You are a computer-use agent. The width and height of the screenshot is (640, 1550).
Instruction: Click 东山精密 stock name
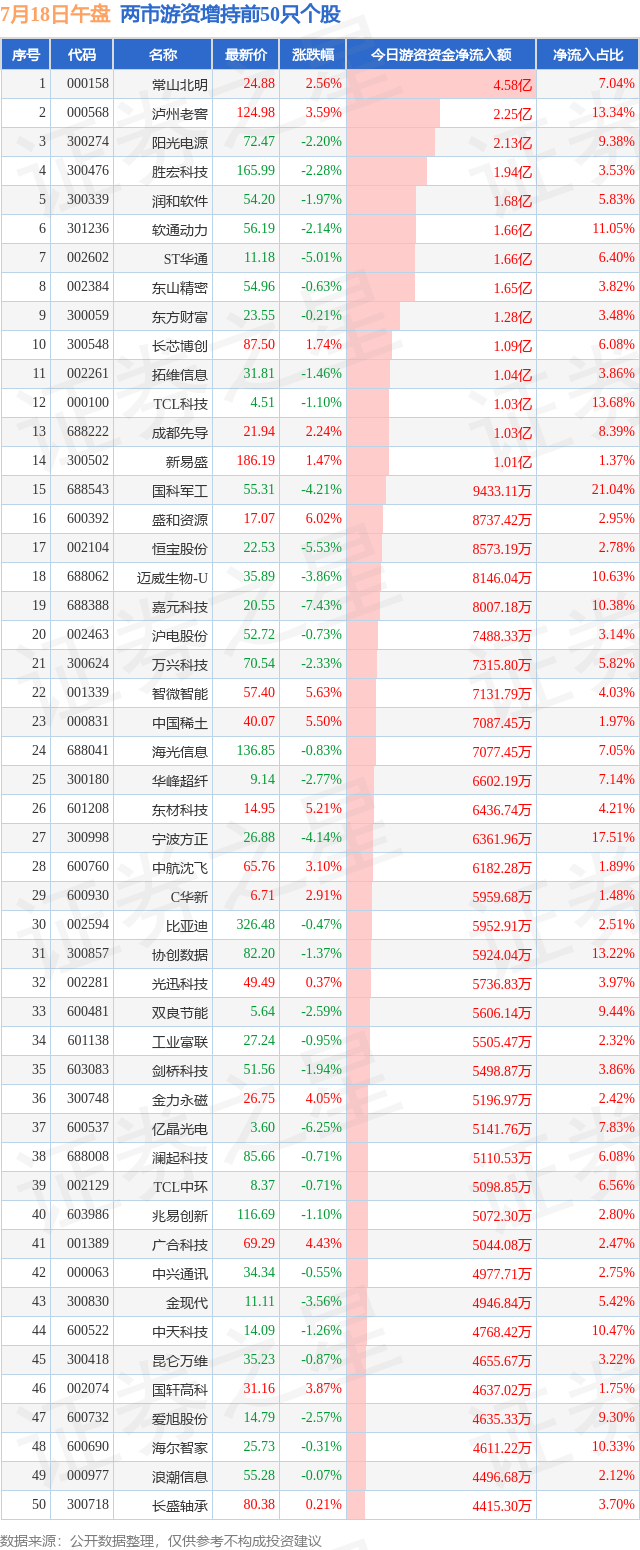tap(180, 288)
